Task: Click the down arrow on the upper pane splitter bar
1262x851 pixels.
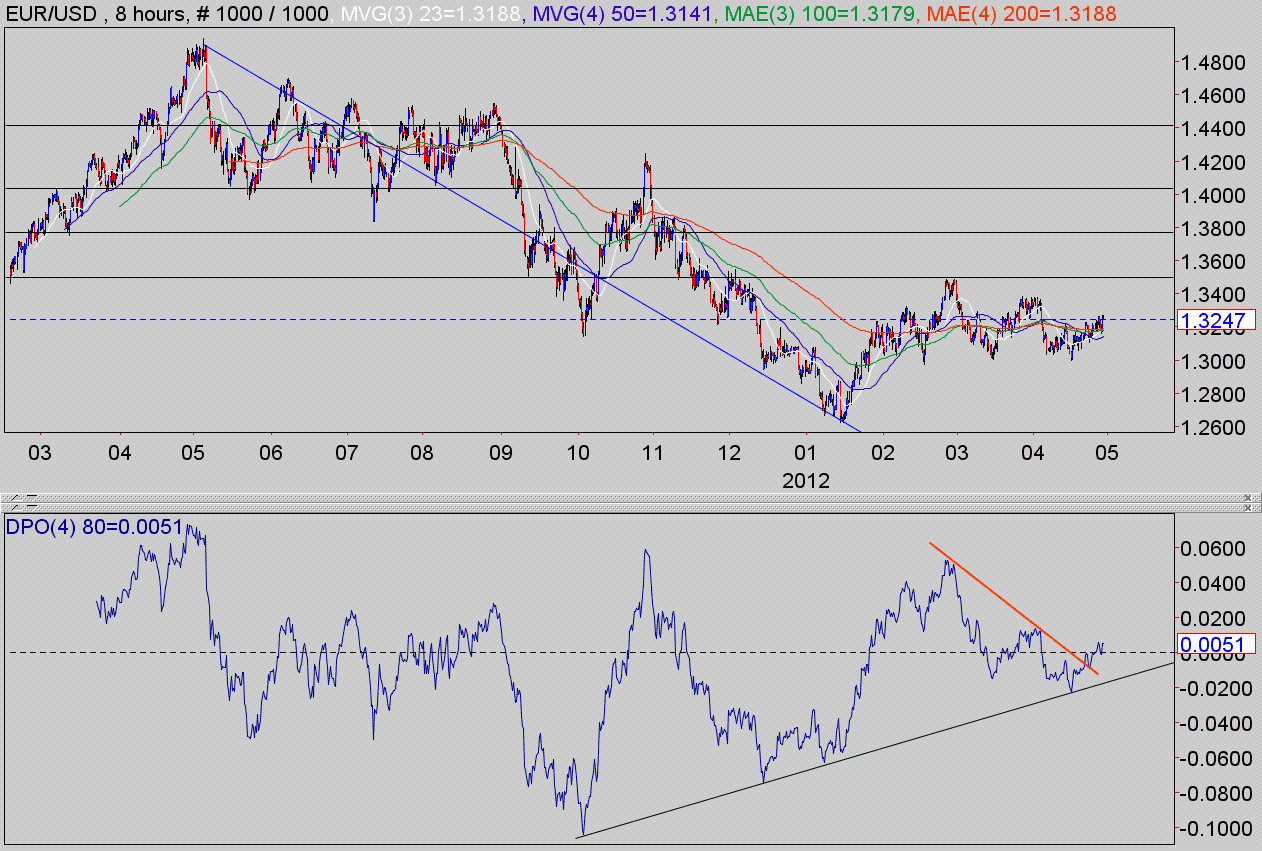Action: click(x=32, y=498)
